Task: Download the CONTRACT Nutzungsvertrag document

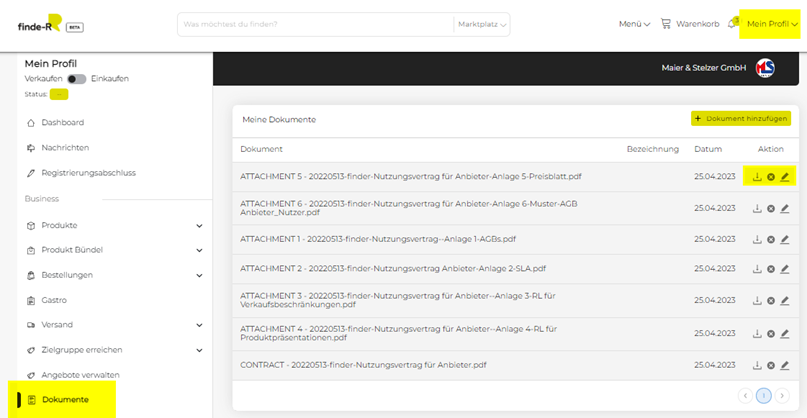Action: point(757,365)
